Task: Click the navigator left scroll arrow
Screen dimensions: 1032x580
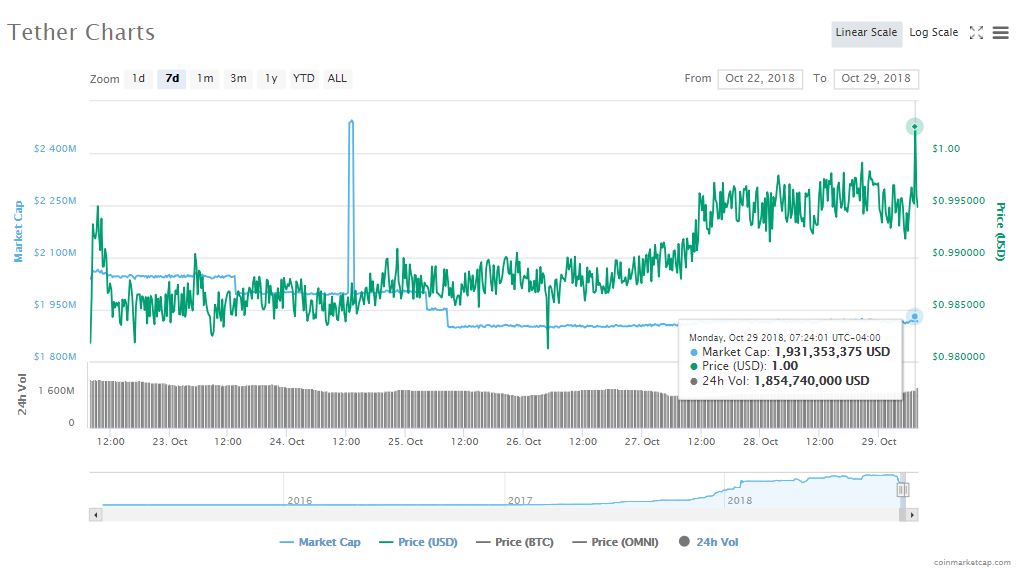Action: coord(96,514)
